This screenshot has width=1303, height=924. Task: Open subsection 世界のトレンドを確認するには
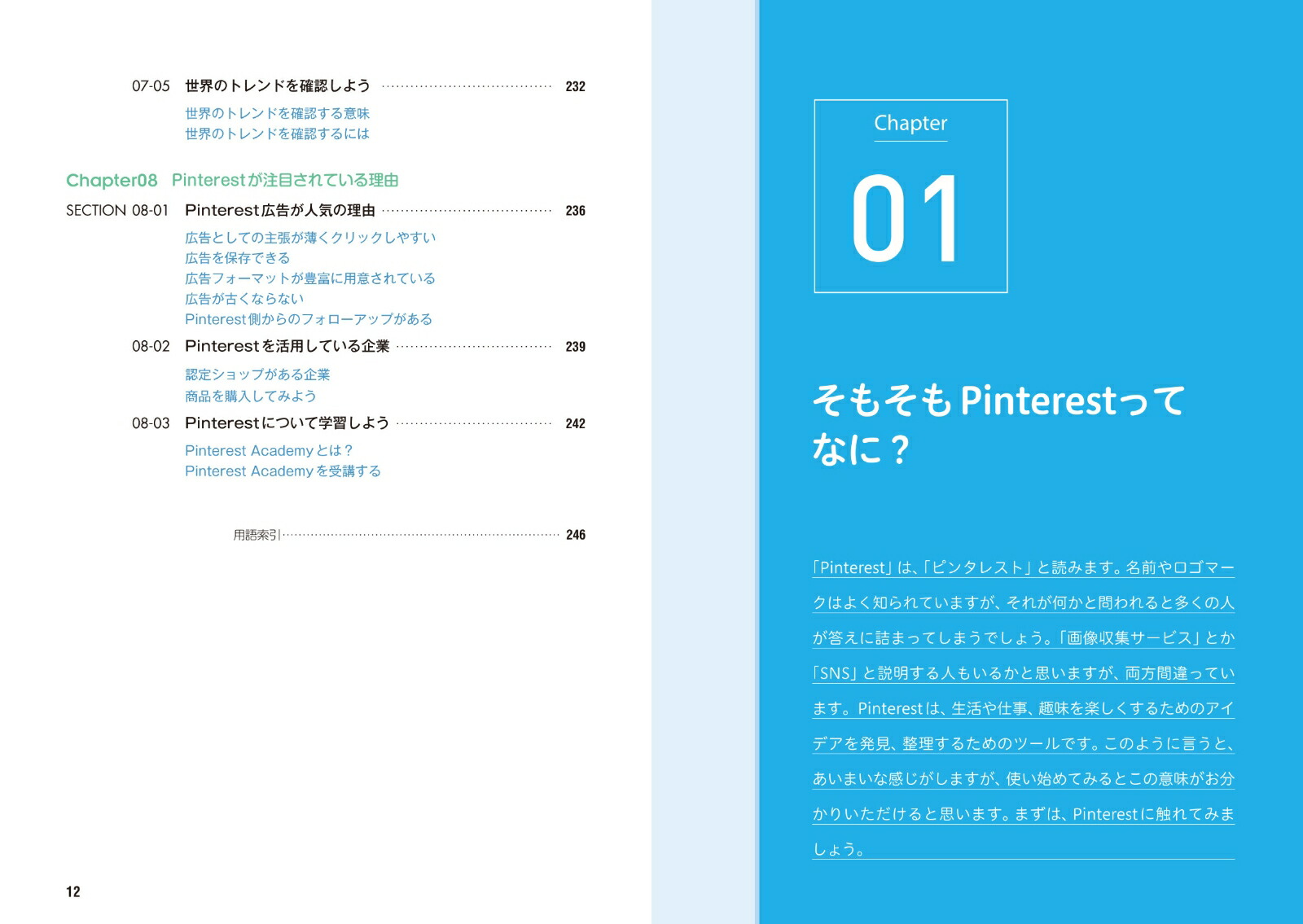tap(276, 134)
